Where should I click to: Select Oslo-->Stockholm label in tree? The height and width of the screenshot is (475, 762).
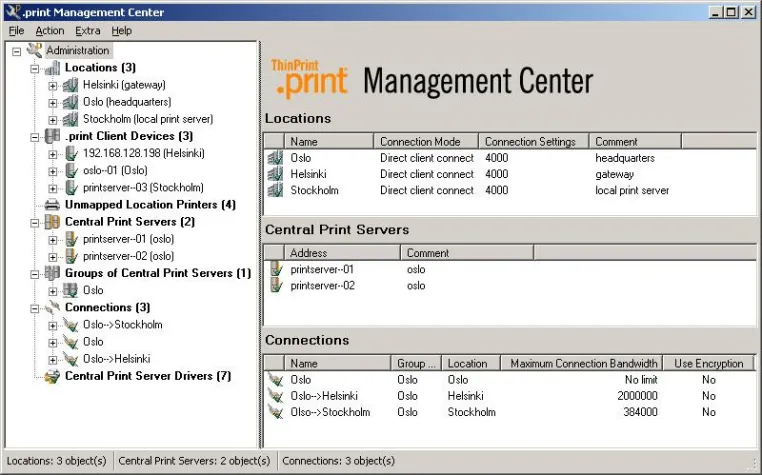(x=122, y=325)
